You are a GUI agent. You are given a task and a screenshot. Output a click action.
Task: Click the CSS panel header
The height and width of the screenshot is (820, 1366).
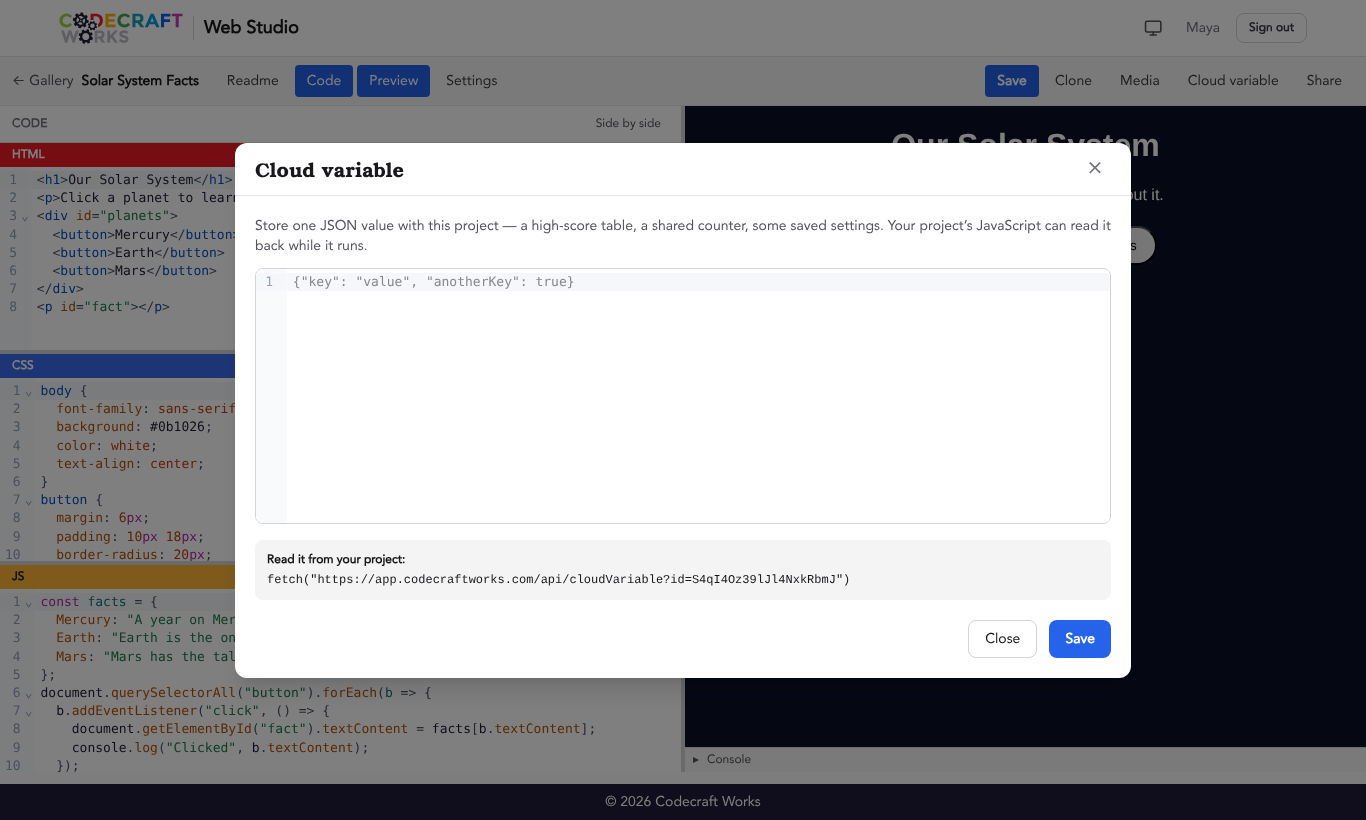[x=117, y=365]
